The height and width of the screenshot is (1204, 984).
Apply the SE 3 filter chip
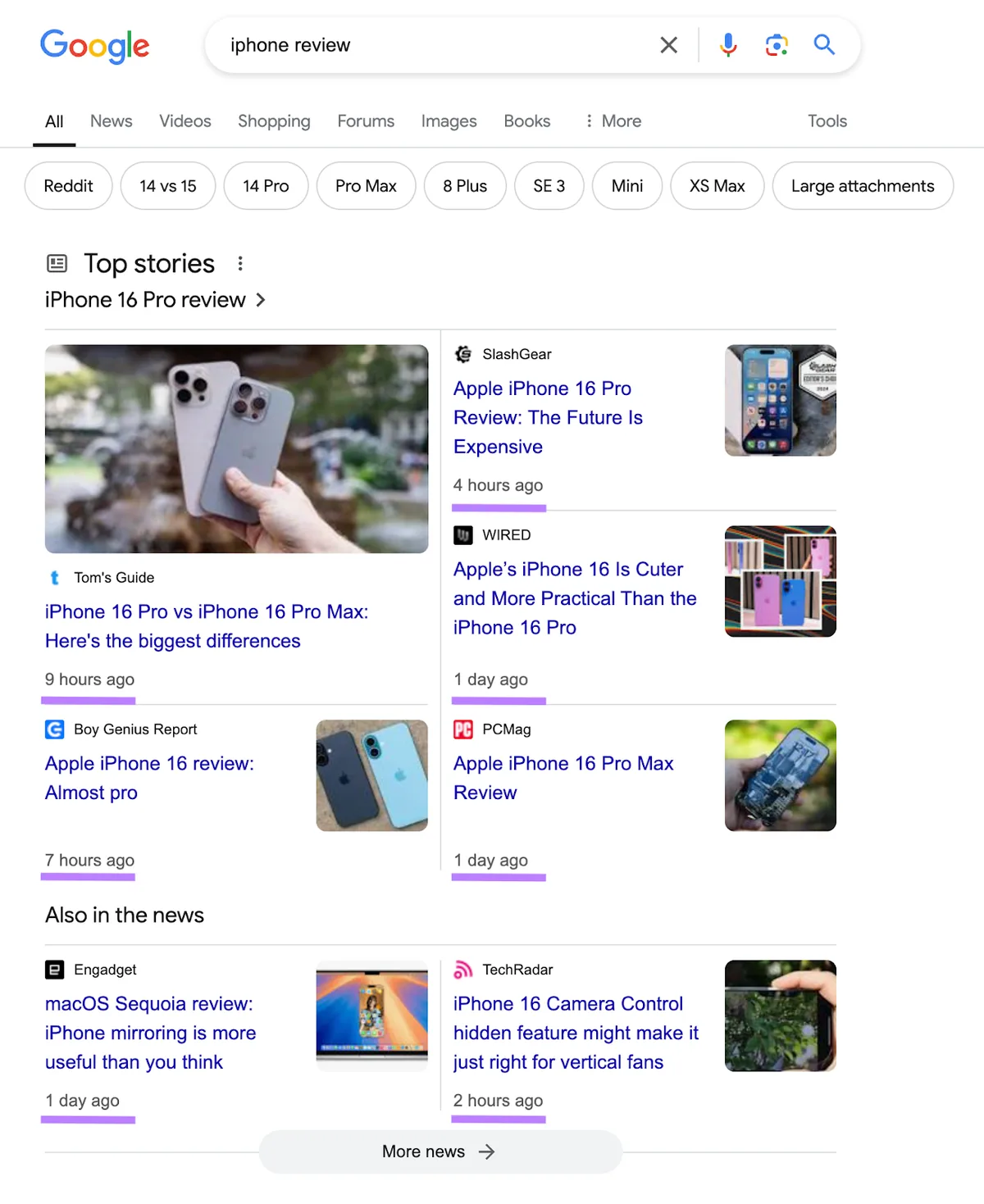[549, 186]
